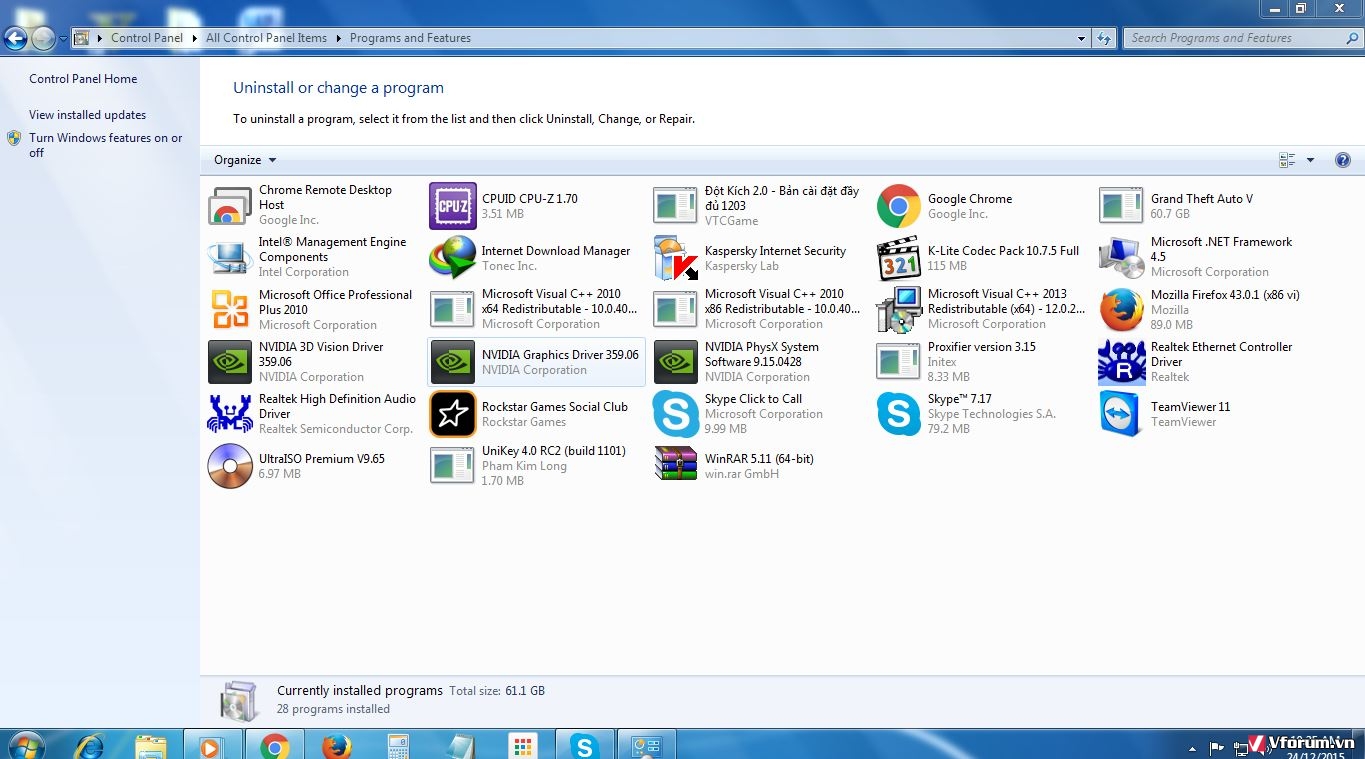Expand the view options dropdown arrow

coord(1310,160)
